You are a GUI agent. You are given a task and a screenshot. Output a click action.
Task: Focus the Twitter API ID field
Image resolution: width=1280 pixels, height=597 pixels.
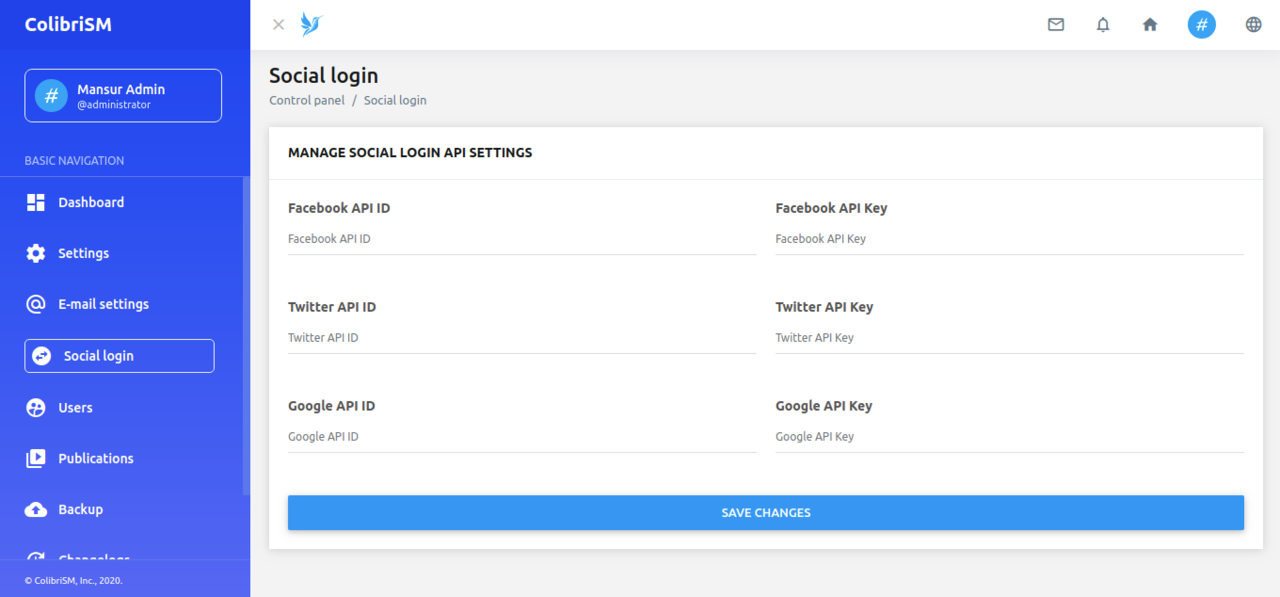click(x=522, y=338)
